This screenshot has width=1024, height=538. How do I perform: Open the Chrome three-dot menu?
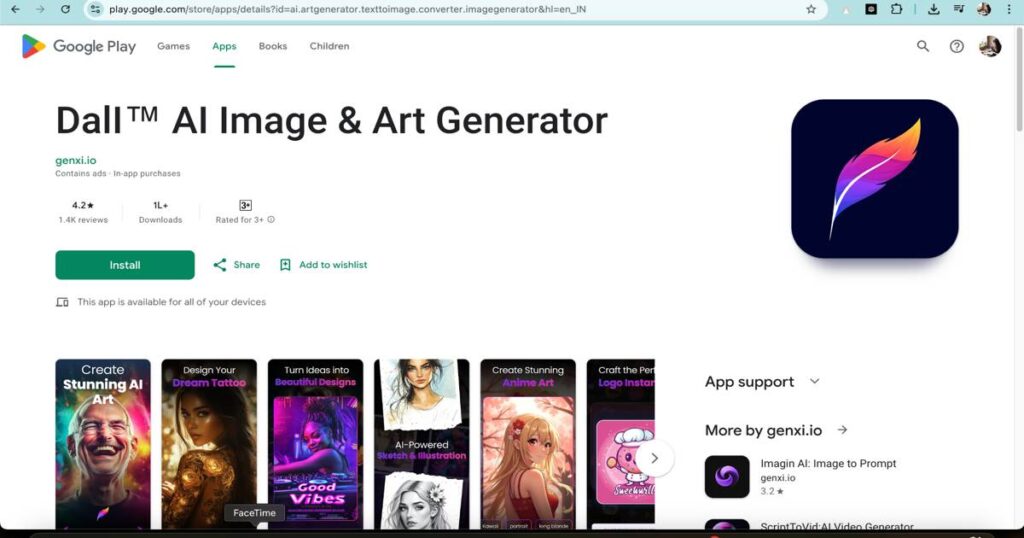click(x=1009, y=9)
